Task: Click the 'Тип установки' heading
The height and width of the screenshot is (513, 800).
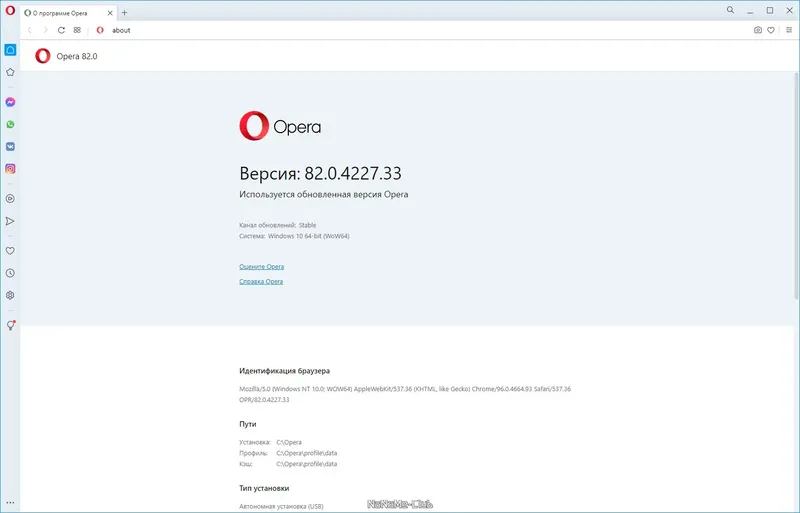Action: (x=264, y=488)
